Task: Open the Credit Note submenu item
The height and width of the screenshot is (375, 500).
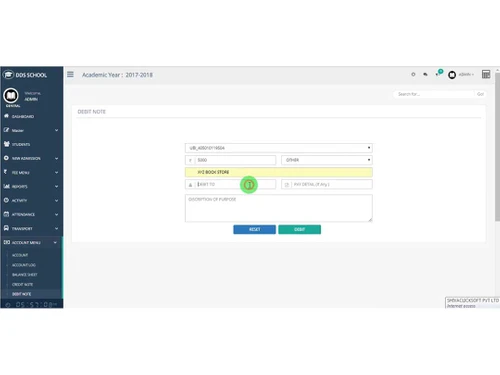Action: click(x=22, y=284)
